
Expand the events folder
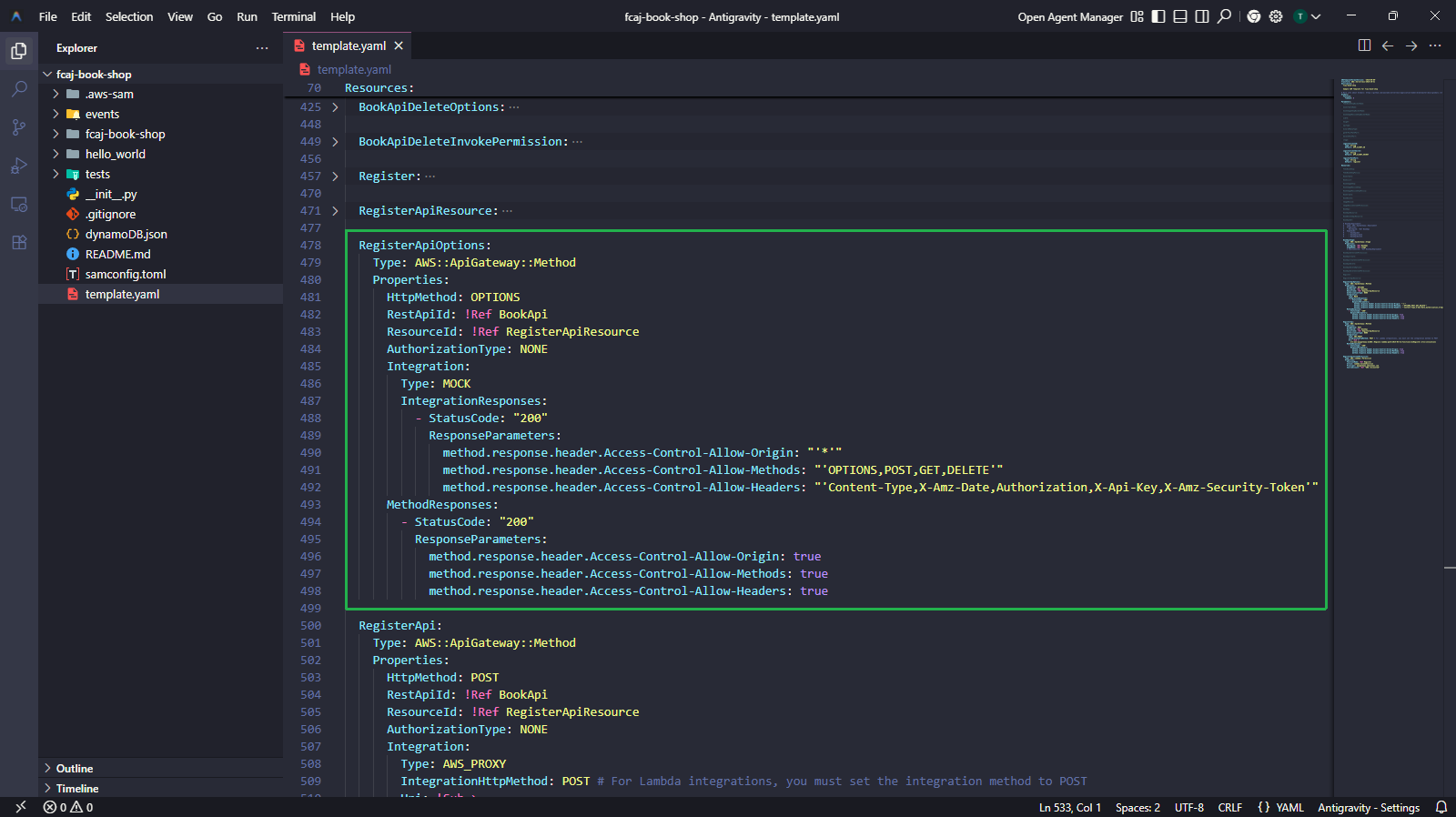click(160, 115)
